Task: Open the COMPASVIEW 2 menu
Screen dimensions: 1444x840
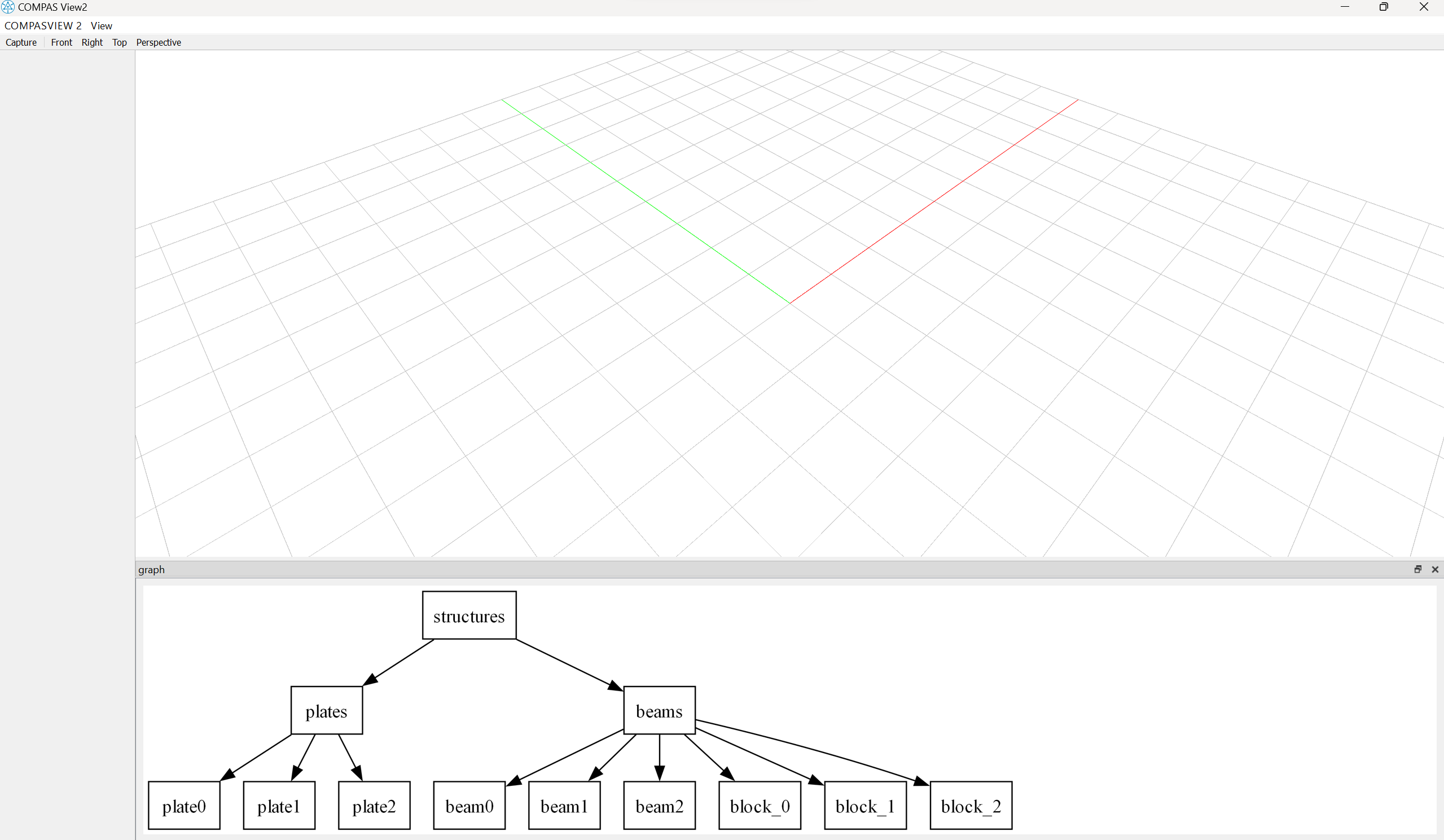Action: (42, 25)
